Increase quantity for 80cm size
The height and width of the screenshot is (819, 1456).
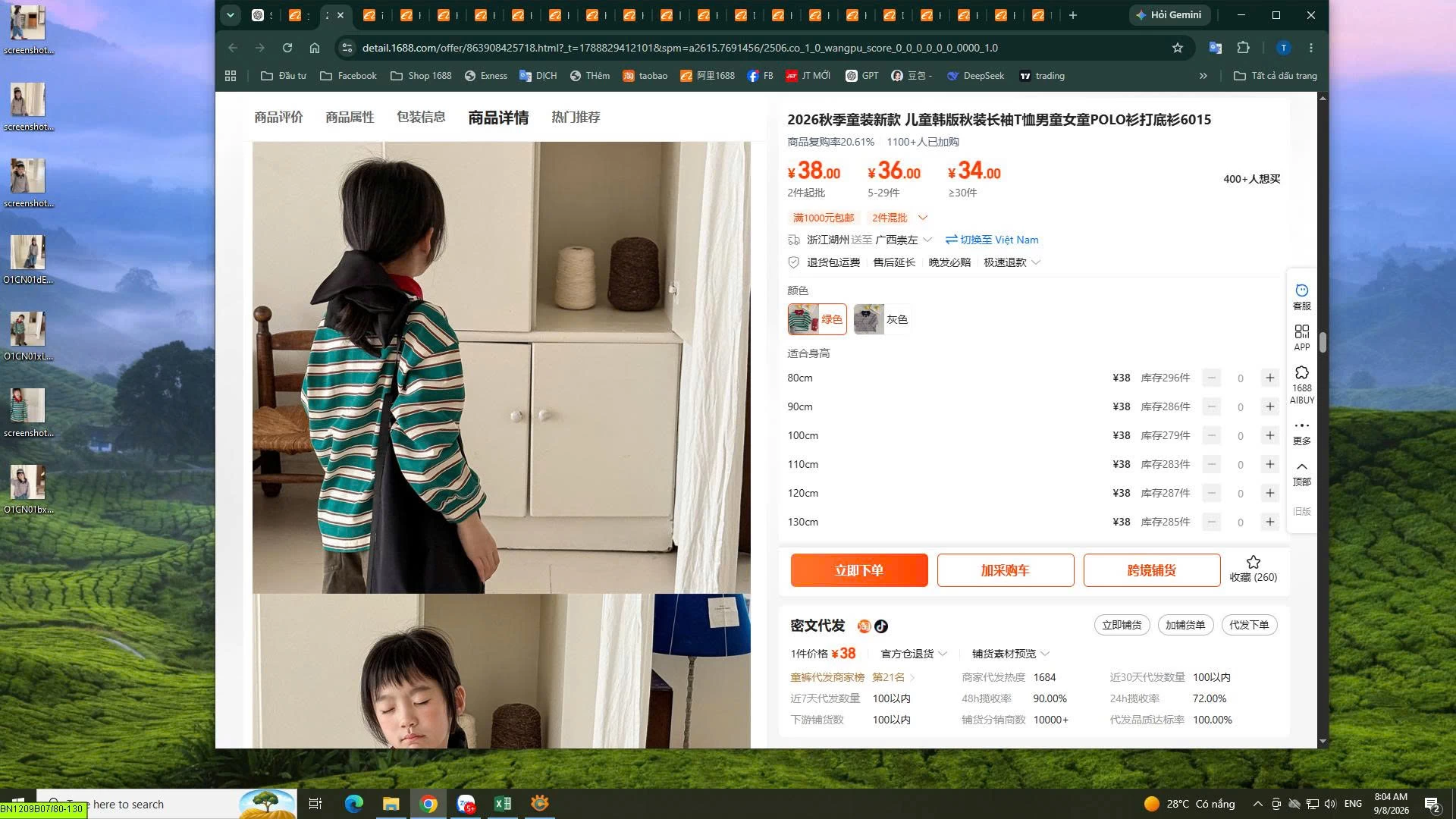point(1270,378)
